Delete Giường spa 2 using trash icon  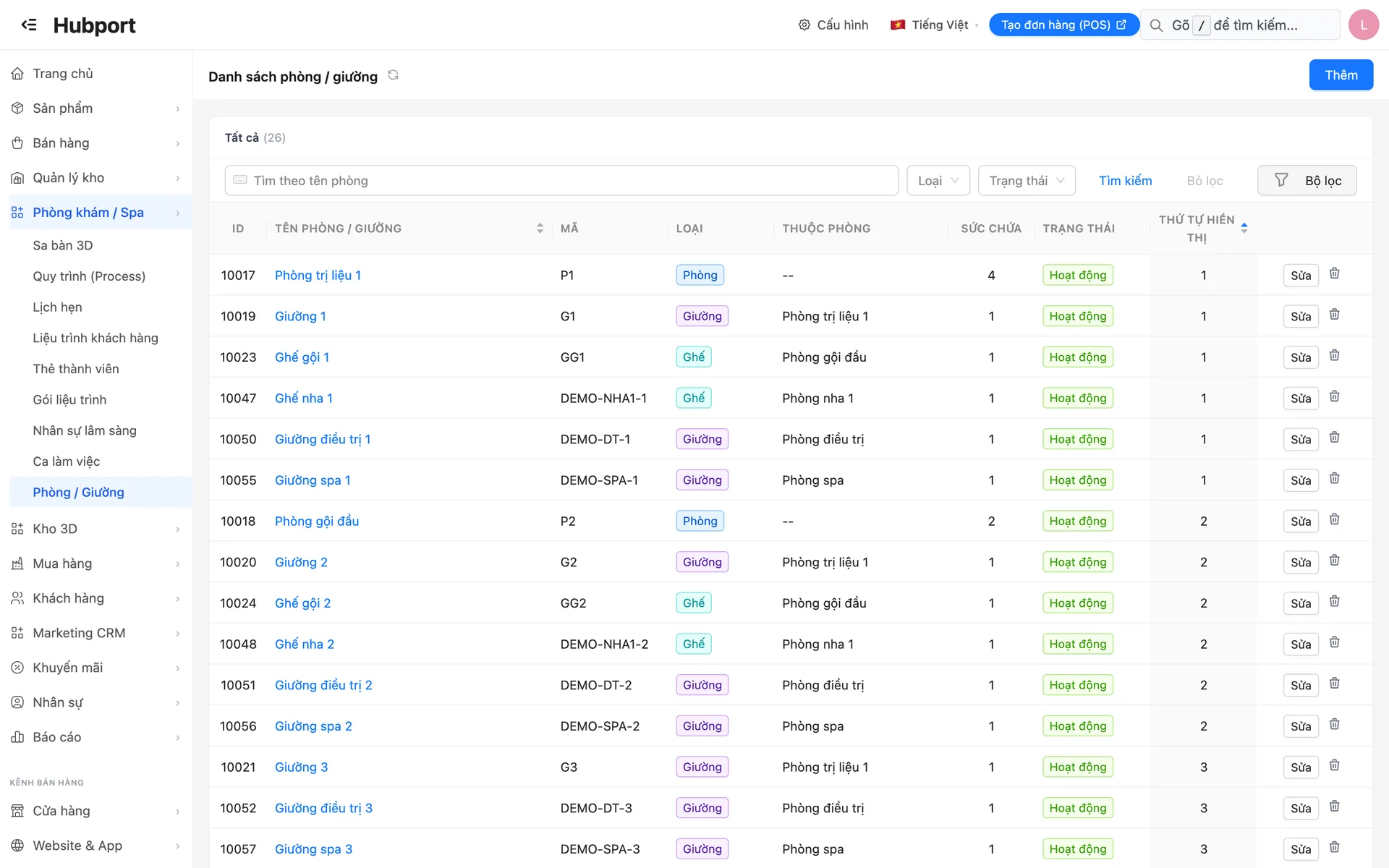[x=1335, y=724]
